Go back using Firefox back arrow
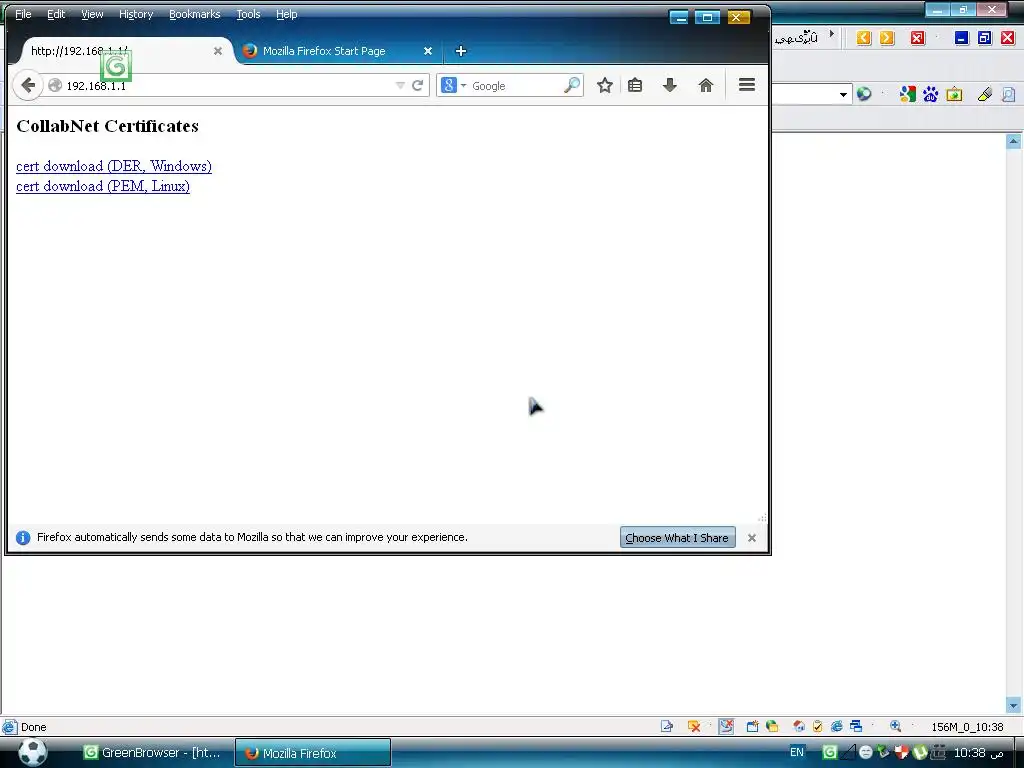The height and width of the screenshot is (768, 1024). (27, 85)
